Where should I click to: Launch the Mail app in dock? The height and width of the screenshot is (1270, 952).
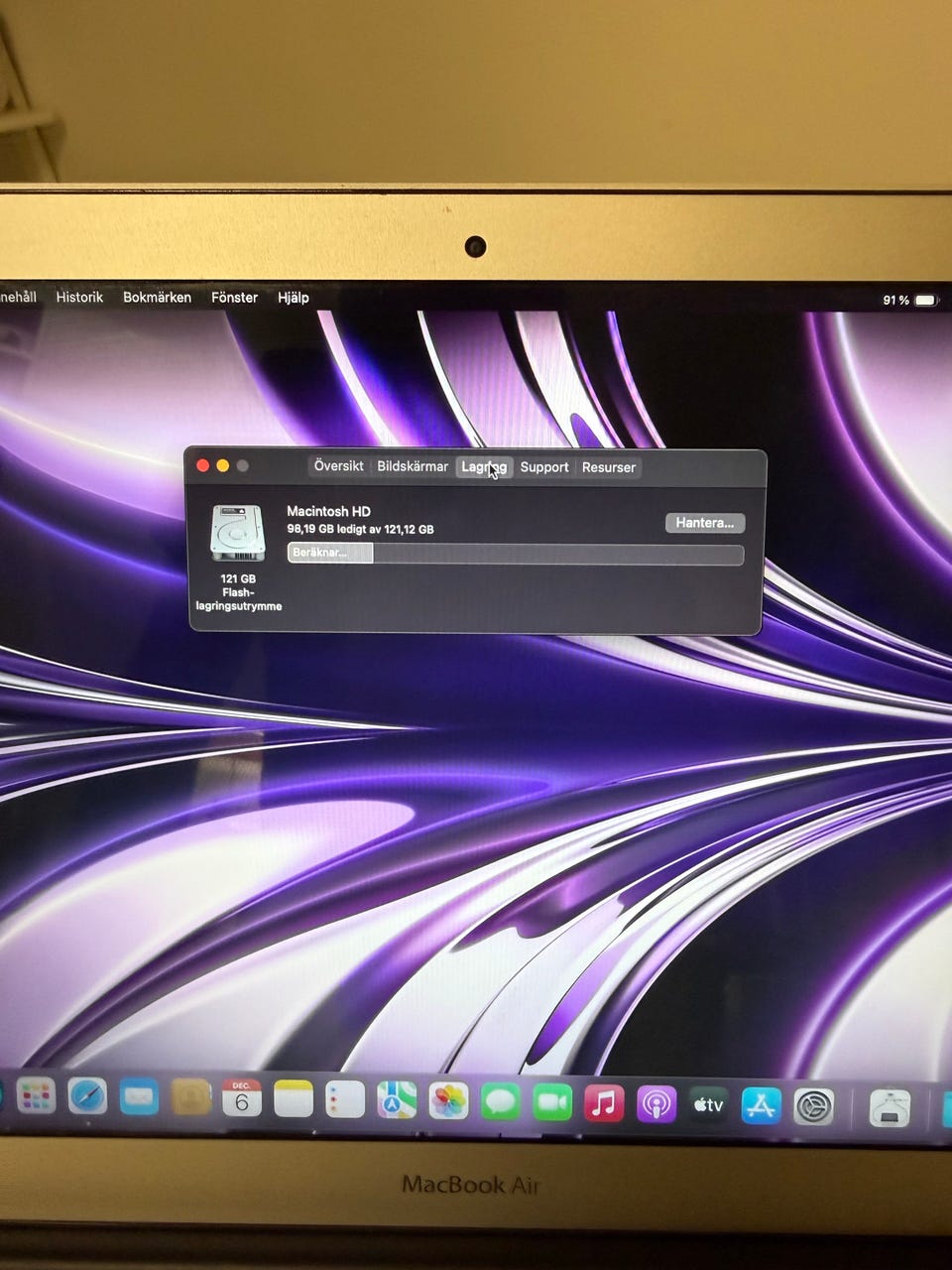pyautogui.click(x=139, y=1098)
